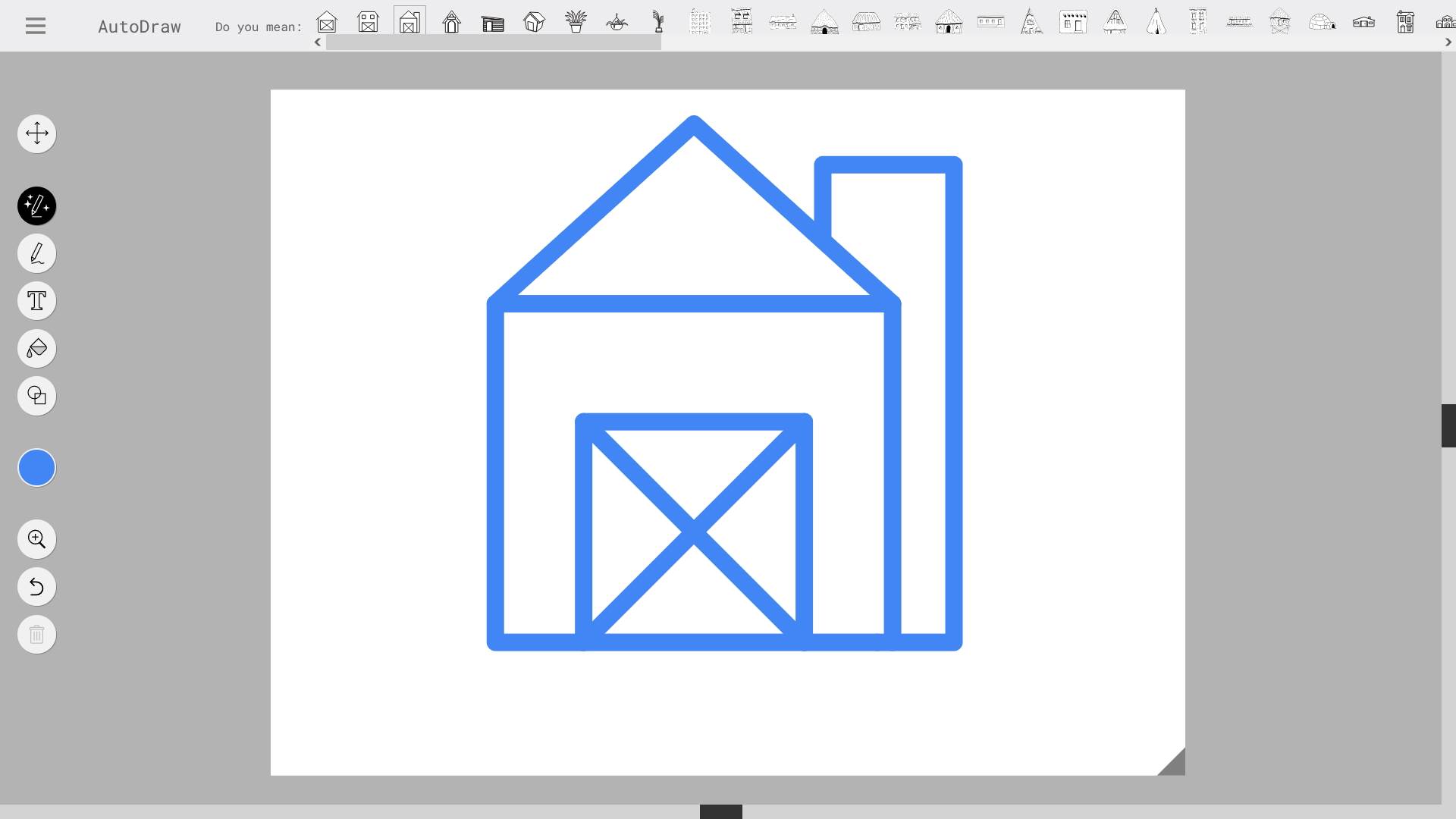Select the Type tool
This screenshot has width=1456, height=819.
point(36,300)
